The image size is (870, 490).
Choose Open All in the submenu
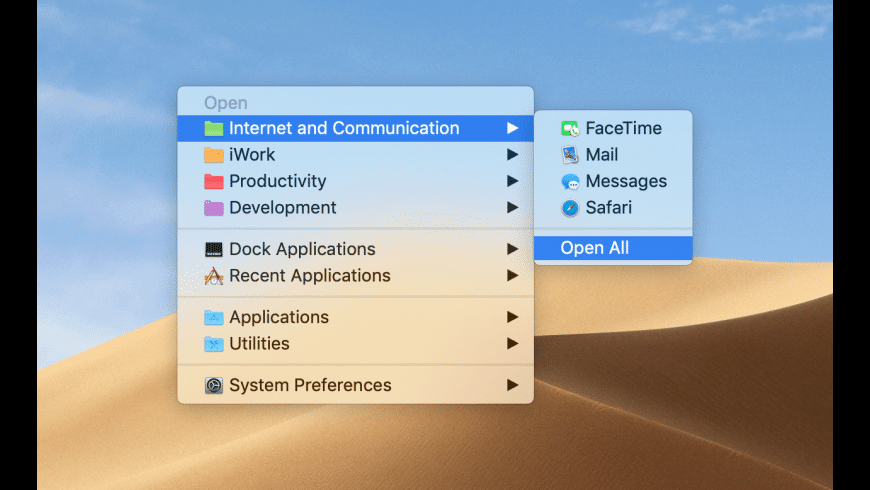tap(613, 248)
